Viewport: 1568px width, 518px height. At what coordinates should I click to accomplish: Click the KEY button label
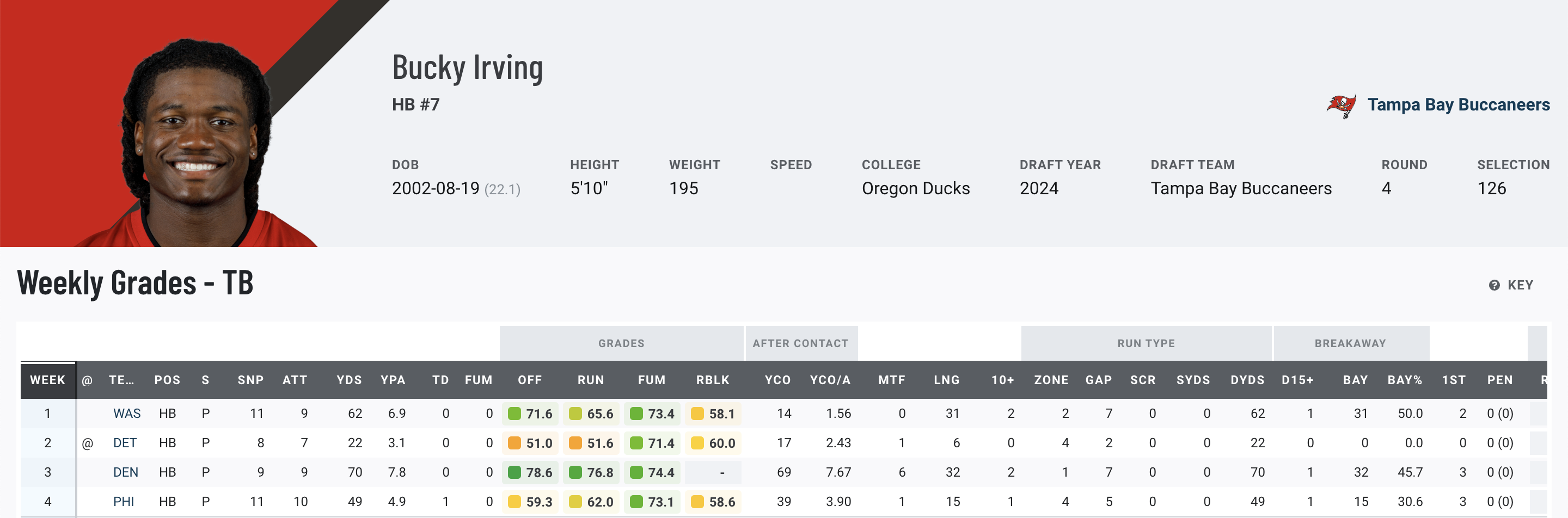pyautogui.click(x=1520, y=285)
